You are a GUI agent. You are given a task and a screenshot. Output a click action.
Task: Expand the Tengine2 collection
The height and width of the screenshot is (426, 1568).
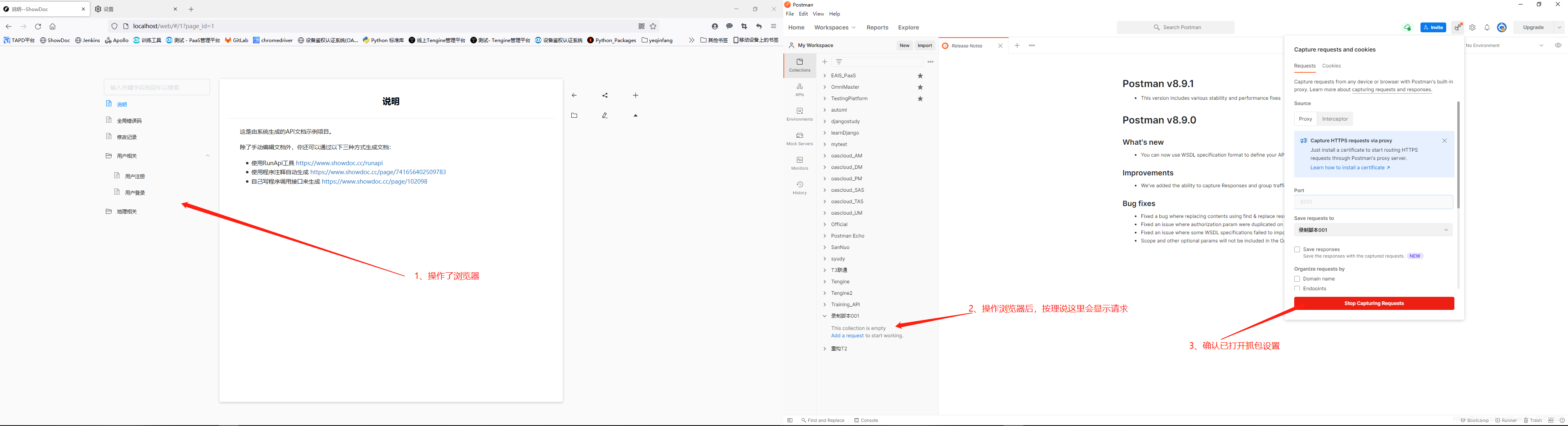(825, 293)
